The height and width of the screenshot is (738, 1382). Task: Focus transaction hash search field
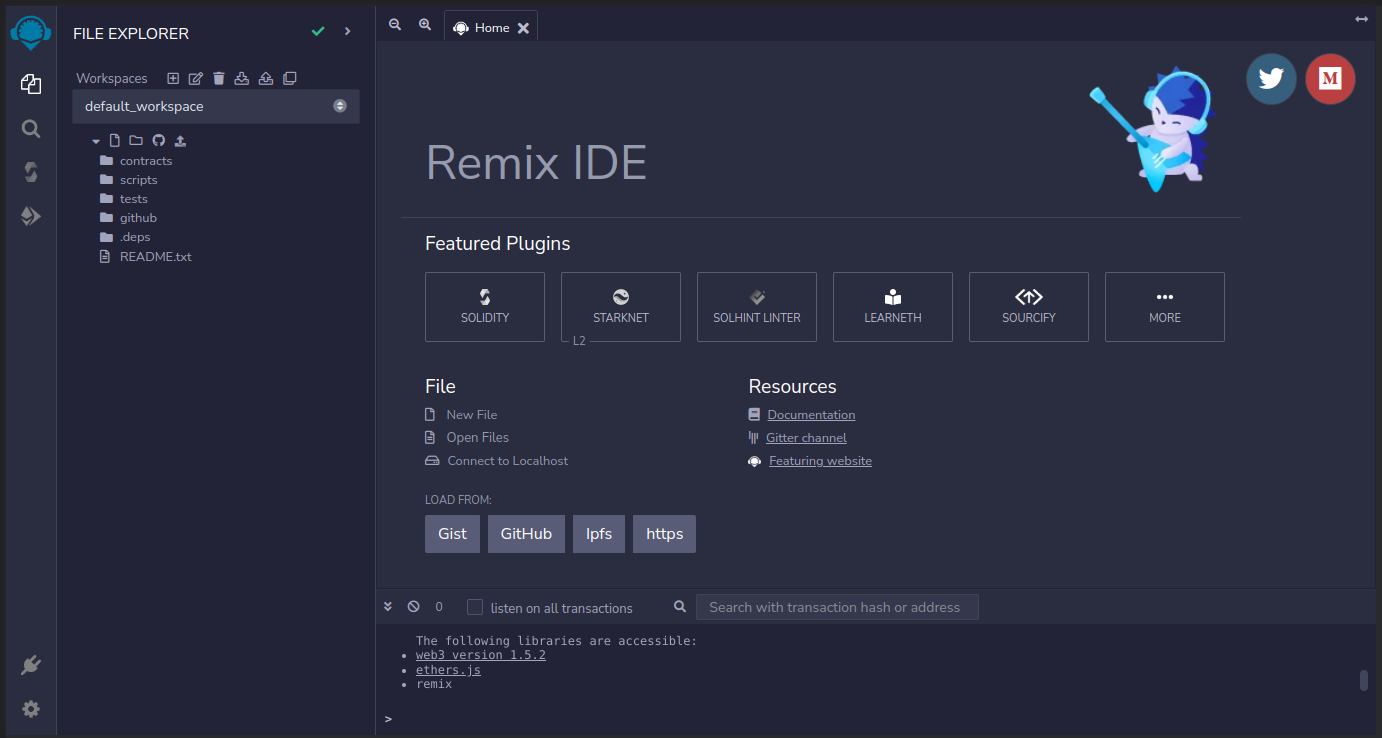837,607
